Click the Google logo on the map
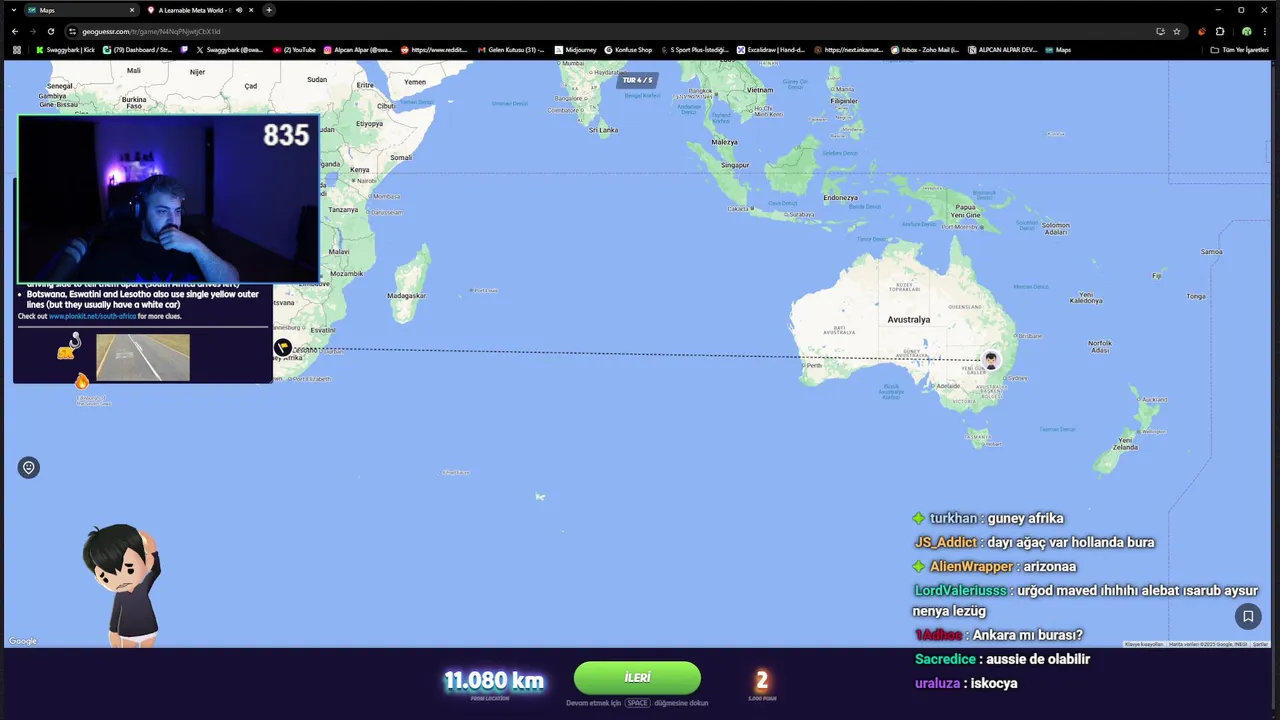Screen dimensions: 1280x720 coord(23,641)
